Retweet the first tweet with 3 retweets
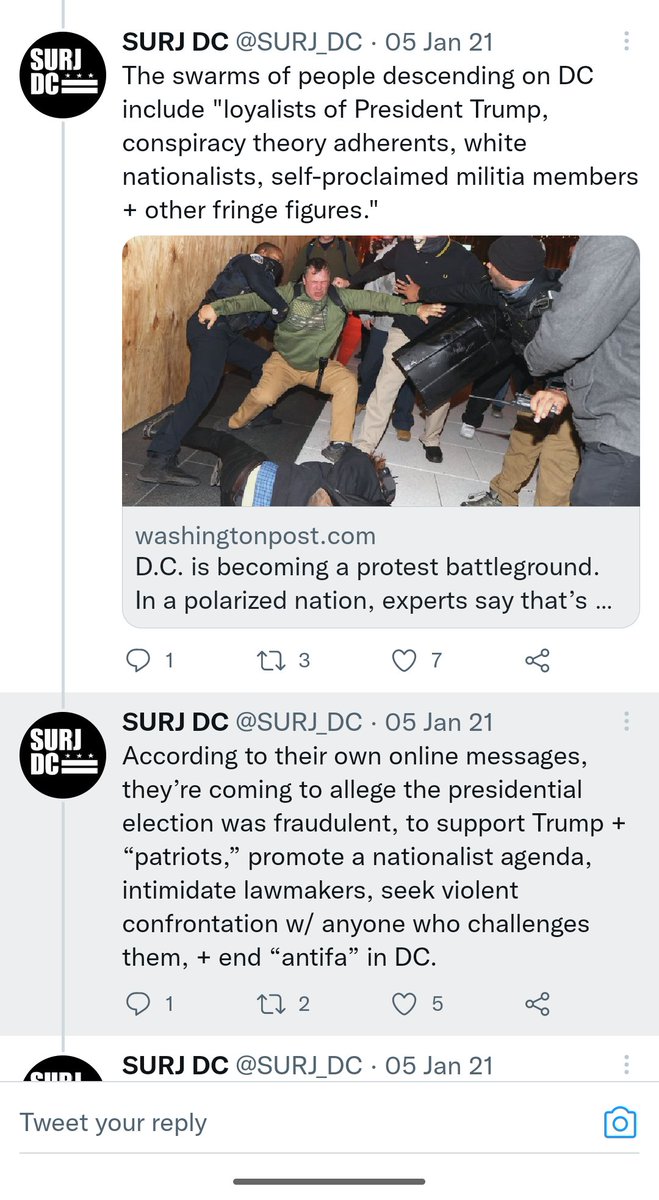This screenshot has width=659, height=1200. 269,660
